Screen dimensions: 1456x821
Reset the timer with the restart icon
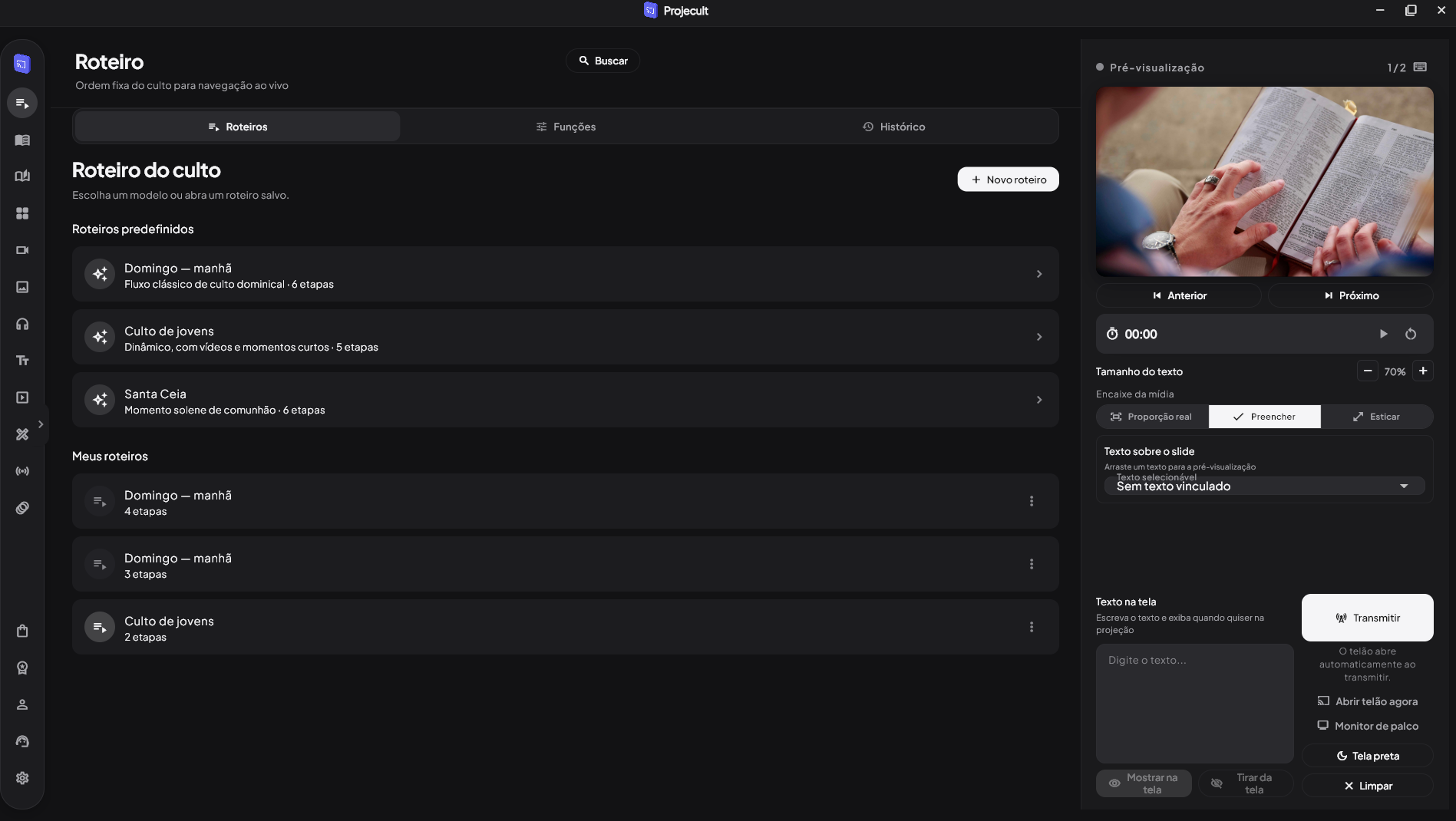click(x=1411, y=335)
